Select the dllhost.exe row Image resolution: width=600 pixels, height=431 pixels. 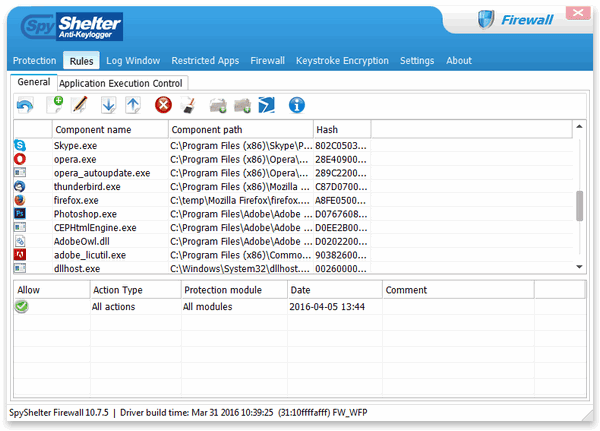pos(293,268)
